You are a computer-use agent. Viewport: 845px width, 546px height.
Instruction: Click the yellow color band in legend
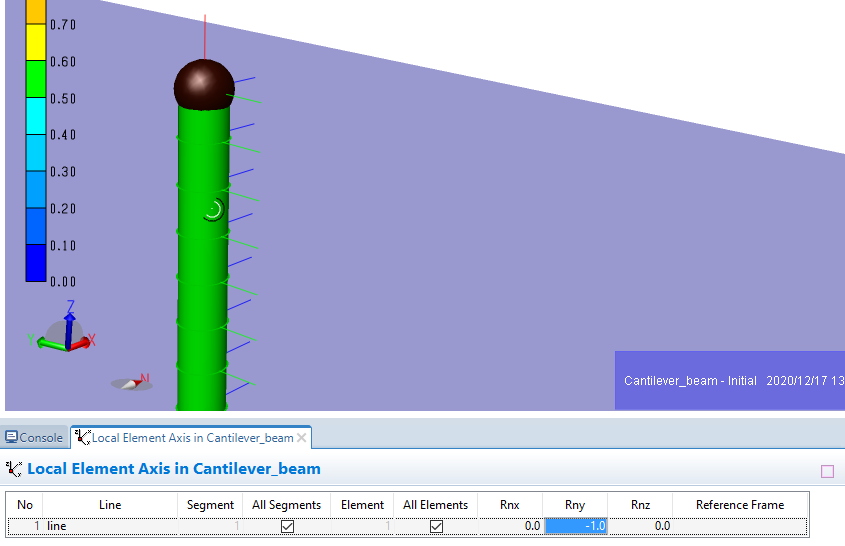pyautogui.click(x=36, y=42)
